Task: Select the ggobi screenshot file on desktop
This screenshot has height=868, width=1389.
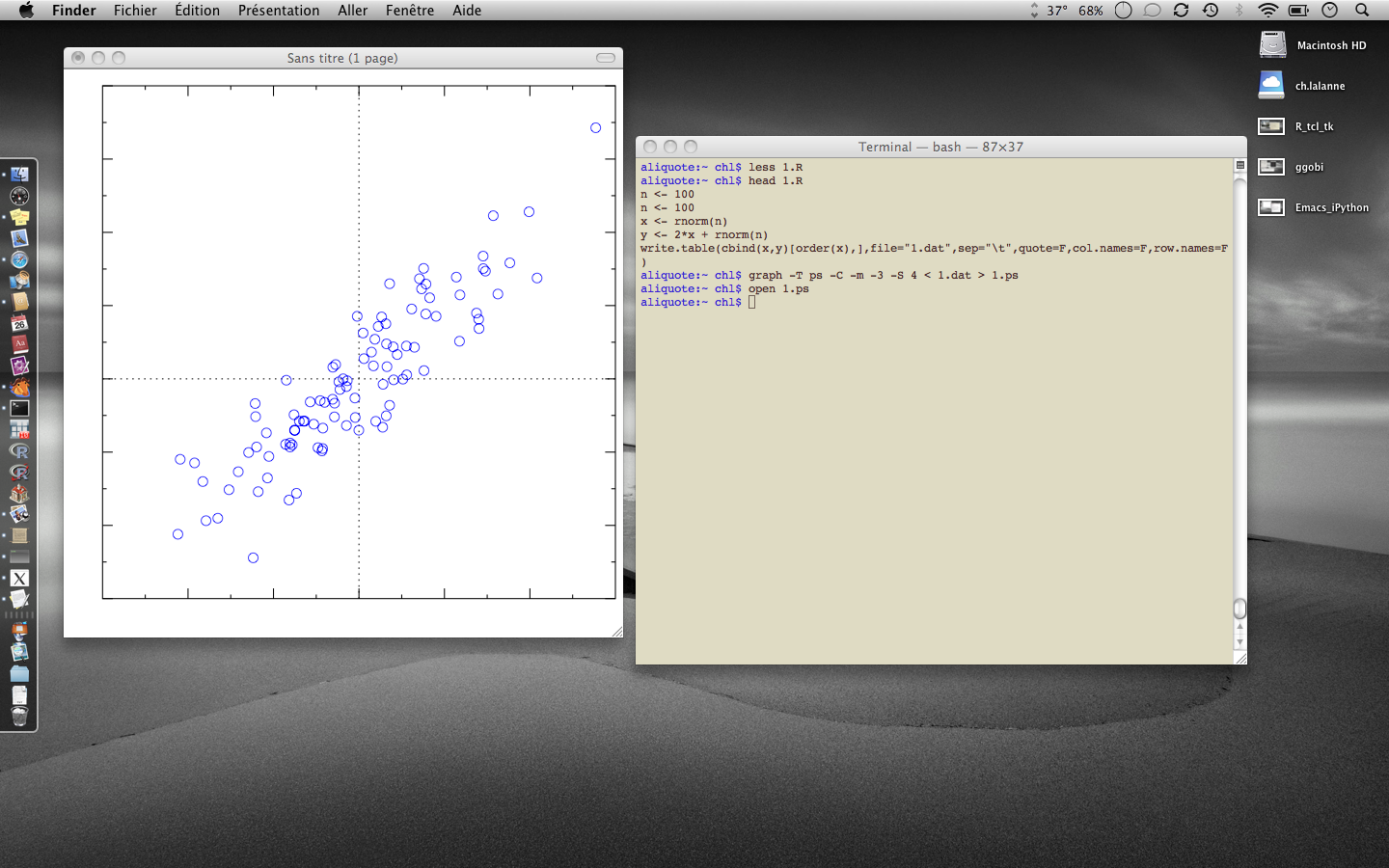Action: [x=1272, y=167]
